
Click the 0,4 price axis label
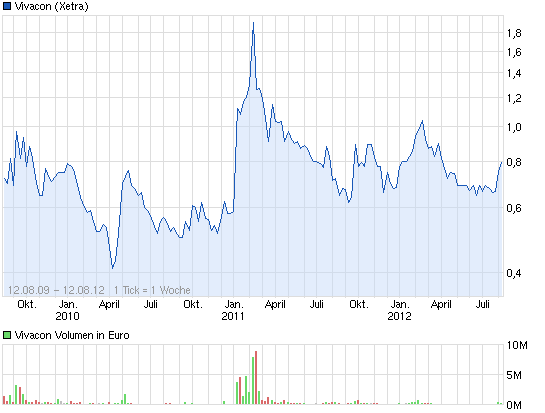[x=514, y=273]
